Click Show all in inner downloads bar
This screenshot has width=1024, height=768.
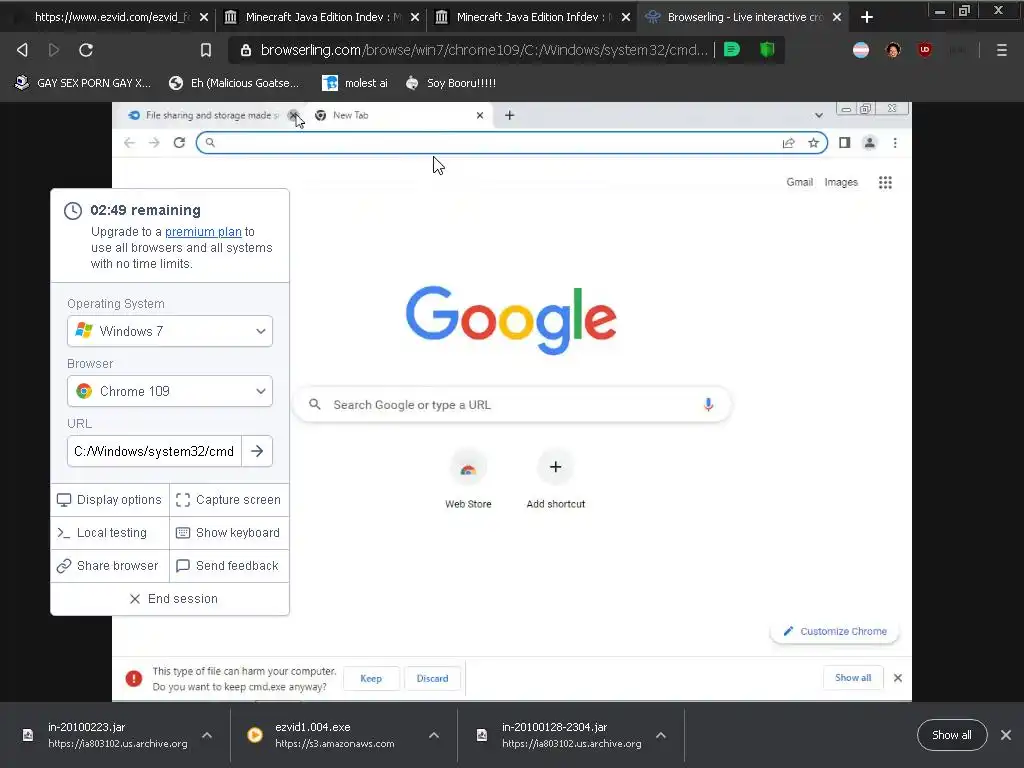(853, 678)
